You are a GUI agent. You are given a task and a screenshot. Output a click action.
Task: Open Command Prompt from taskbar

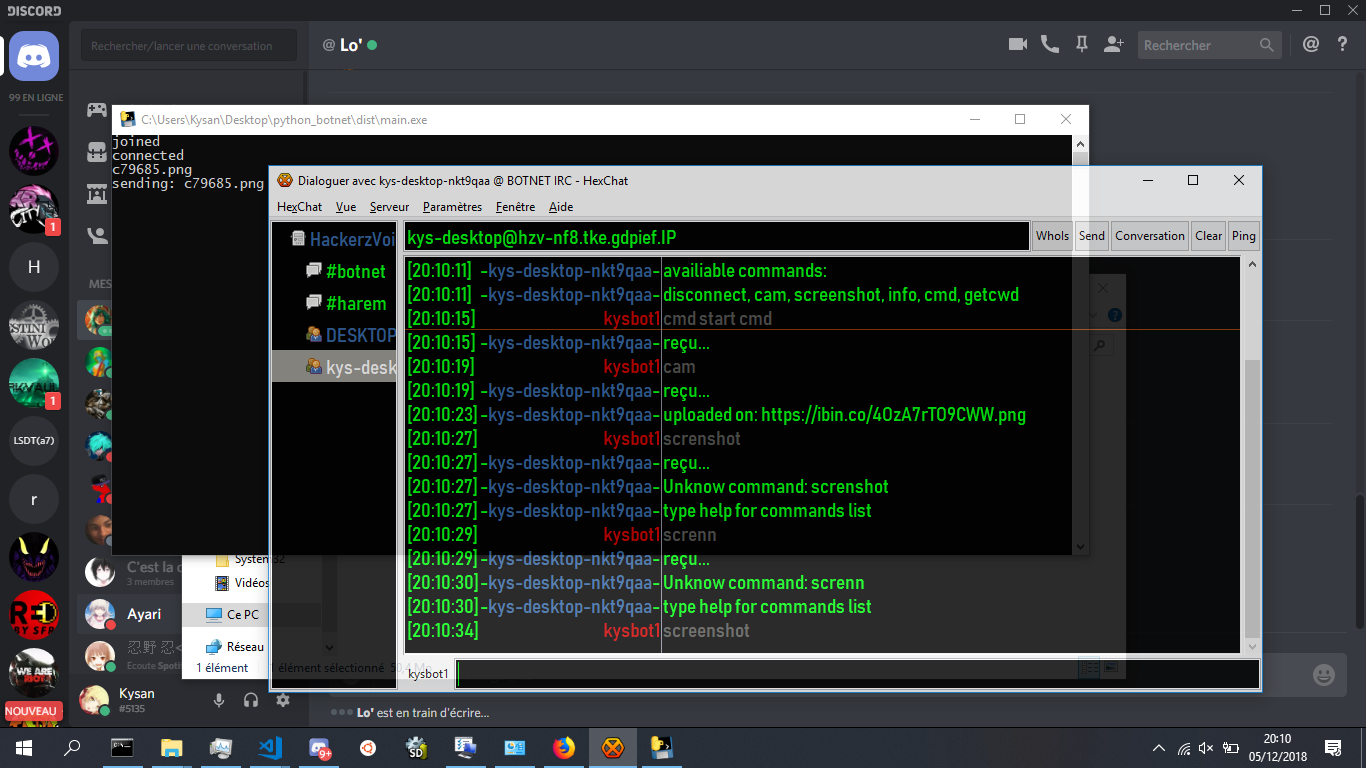tap(122, 747)
